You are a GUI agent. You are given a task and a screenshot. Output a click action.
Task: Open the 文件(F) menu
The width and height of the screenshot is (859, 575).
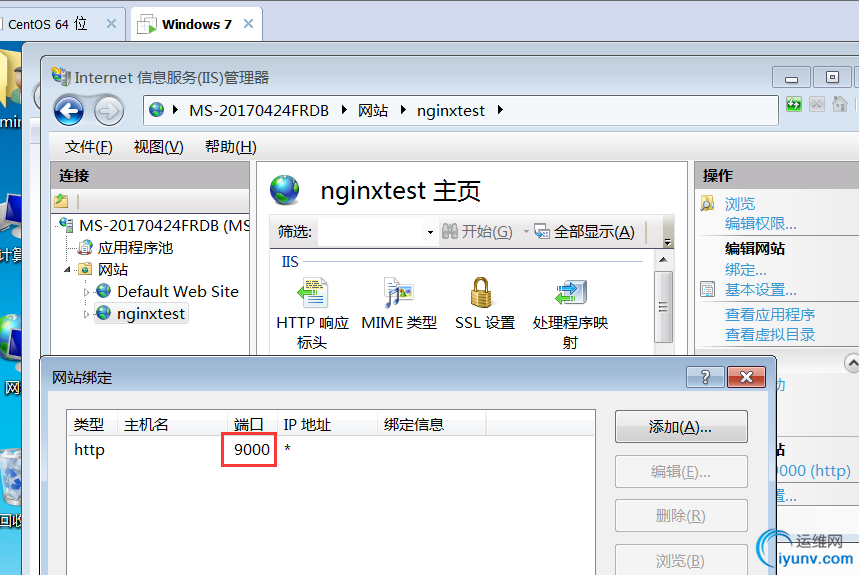point(88,147)
